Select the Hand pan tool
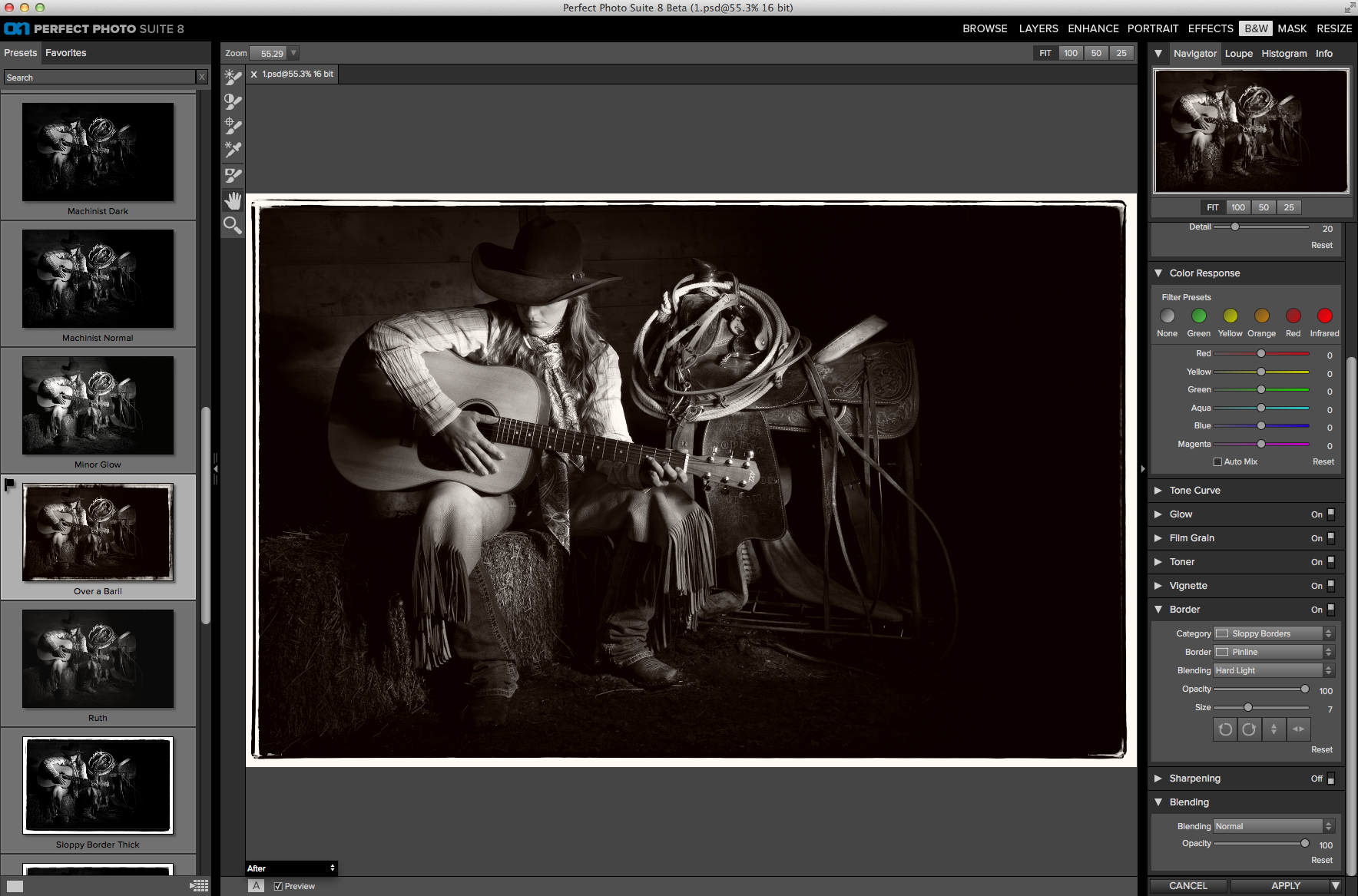This screenshot has height=896, width=1358. pyautogui.click(x=233, y=200)
